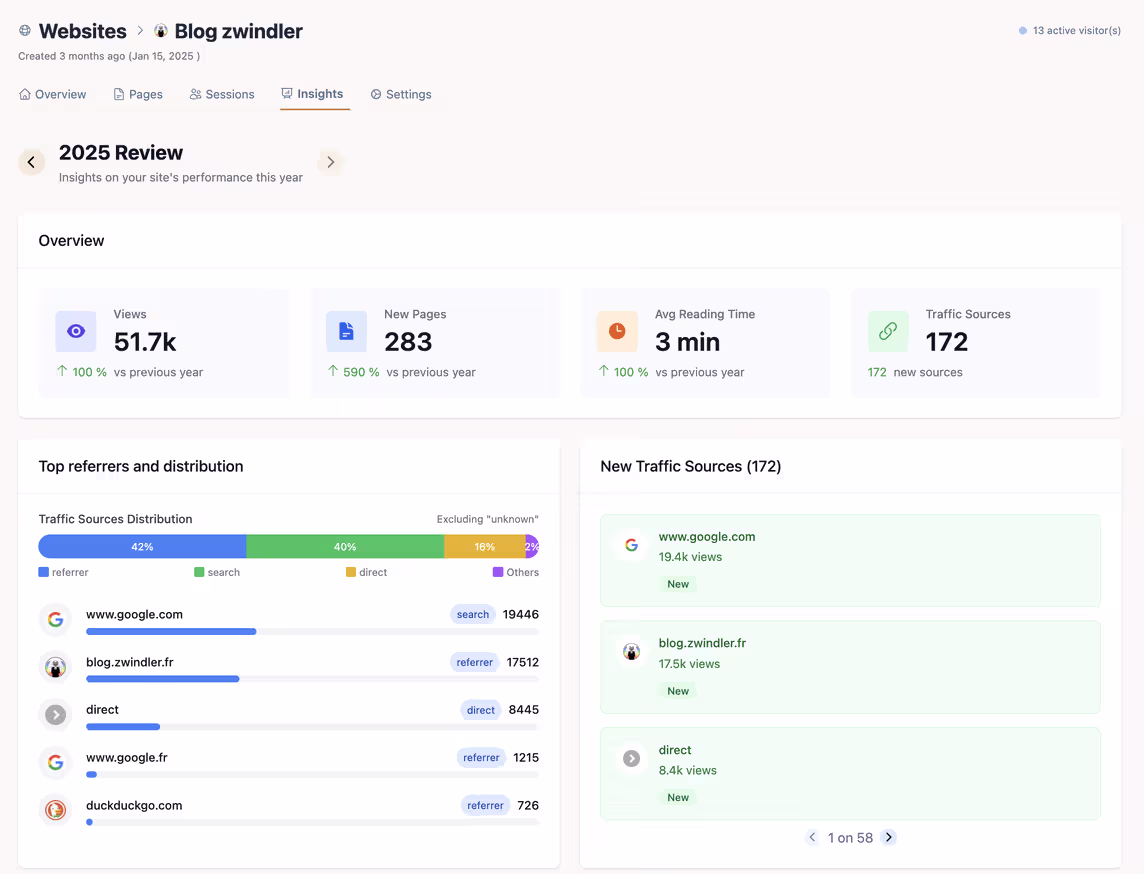Go to previous page of new sources

(x=812, y=837)
